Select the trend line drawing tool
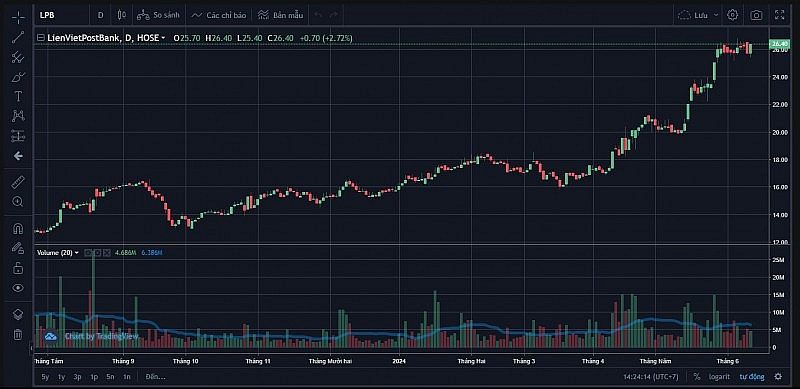This screenshot has height=389, width=800. (18, 37)
